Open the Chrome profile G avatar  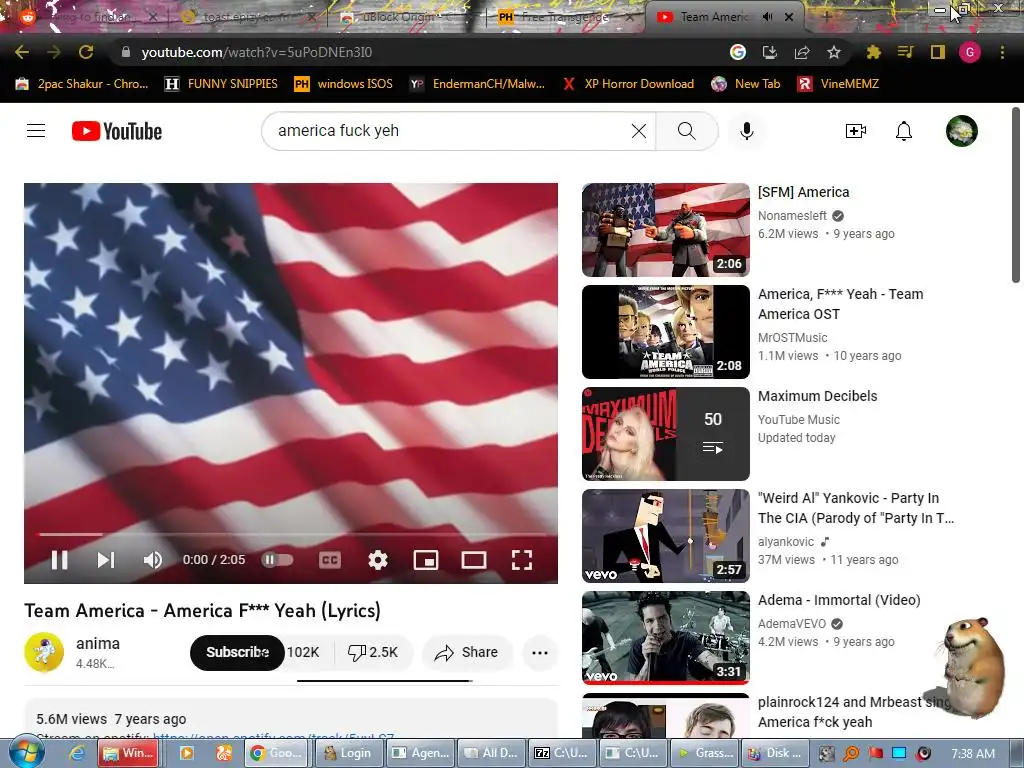969,52
